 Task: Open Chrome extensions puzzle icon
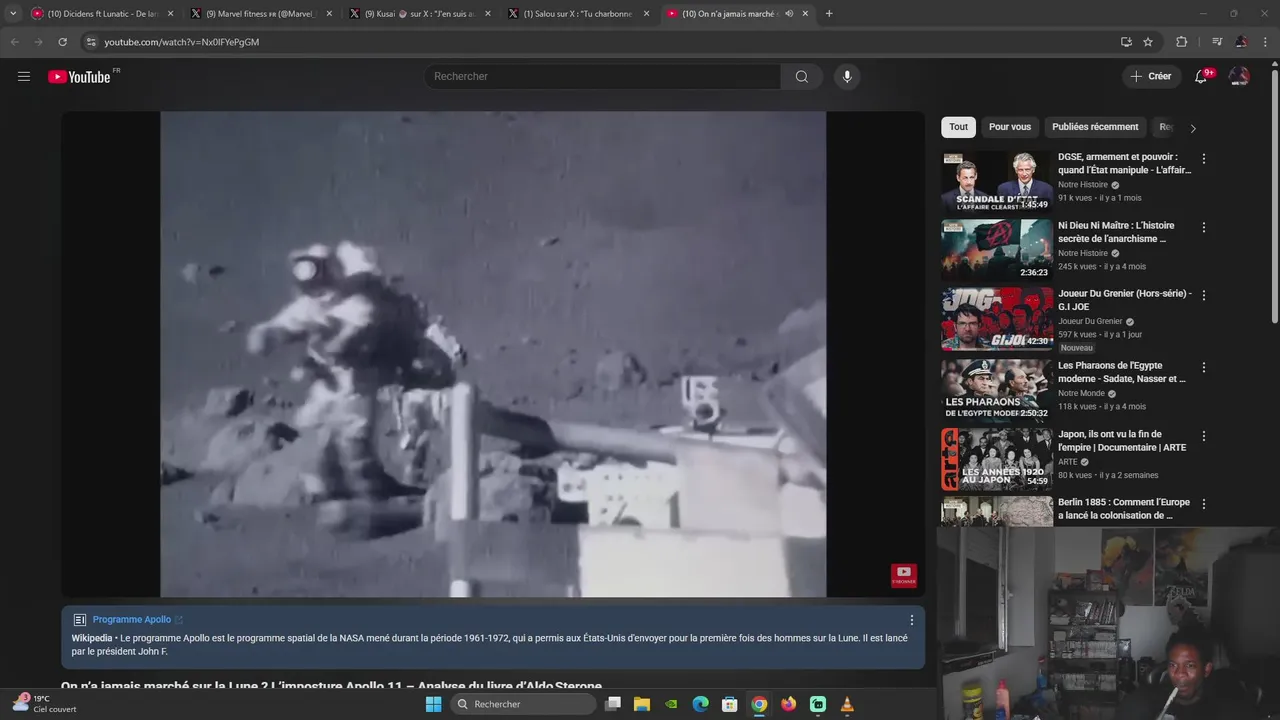click(1182, 42)
